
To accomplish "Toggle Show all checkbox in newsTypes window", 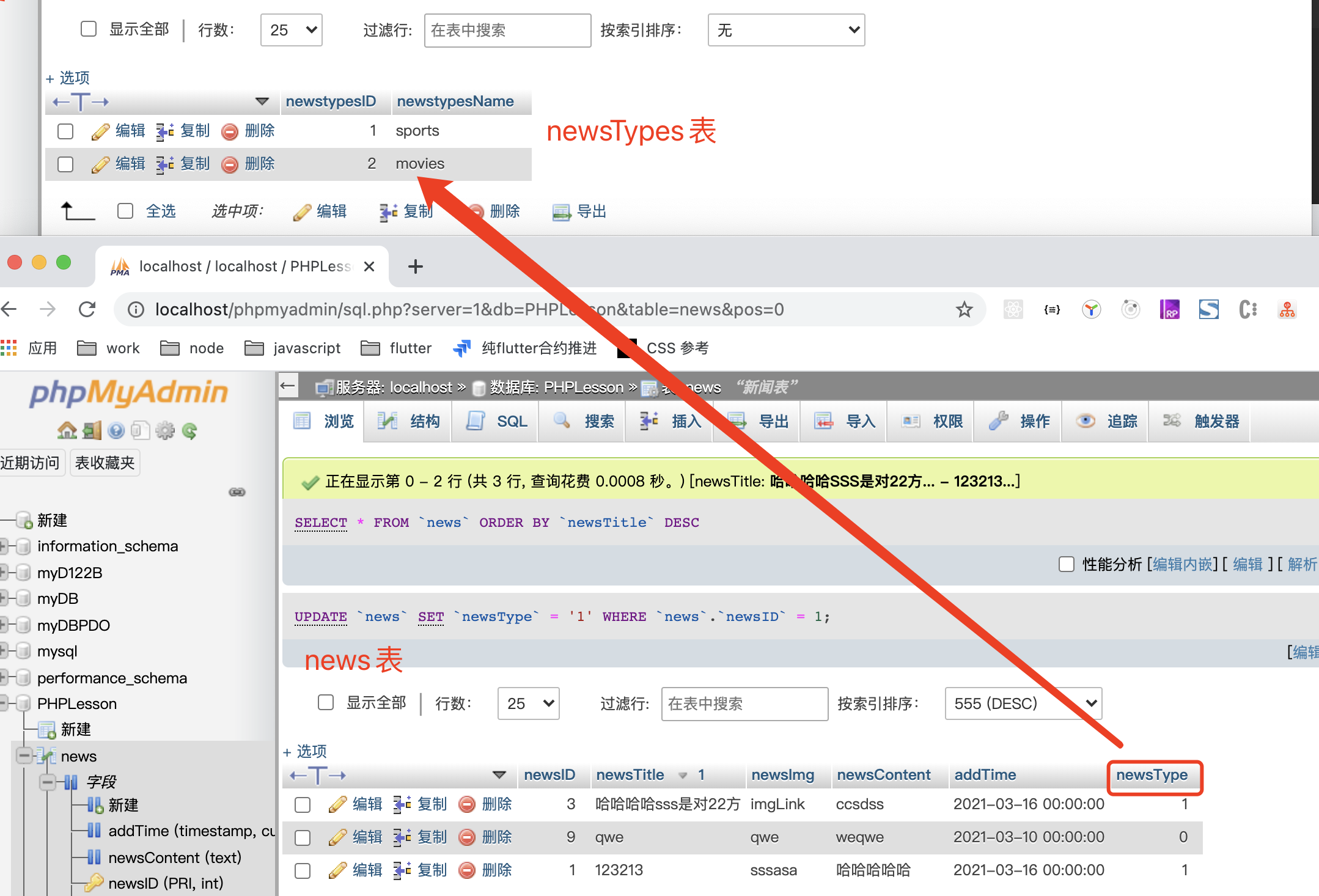I will click(89, 29).
